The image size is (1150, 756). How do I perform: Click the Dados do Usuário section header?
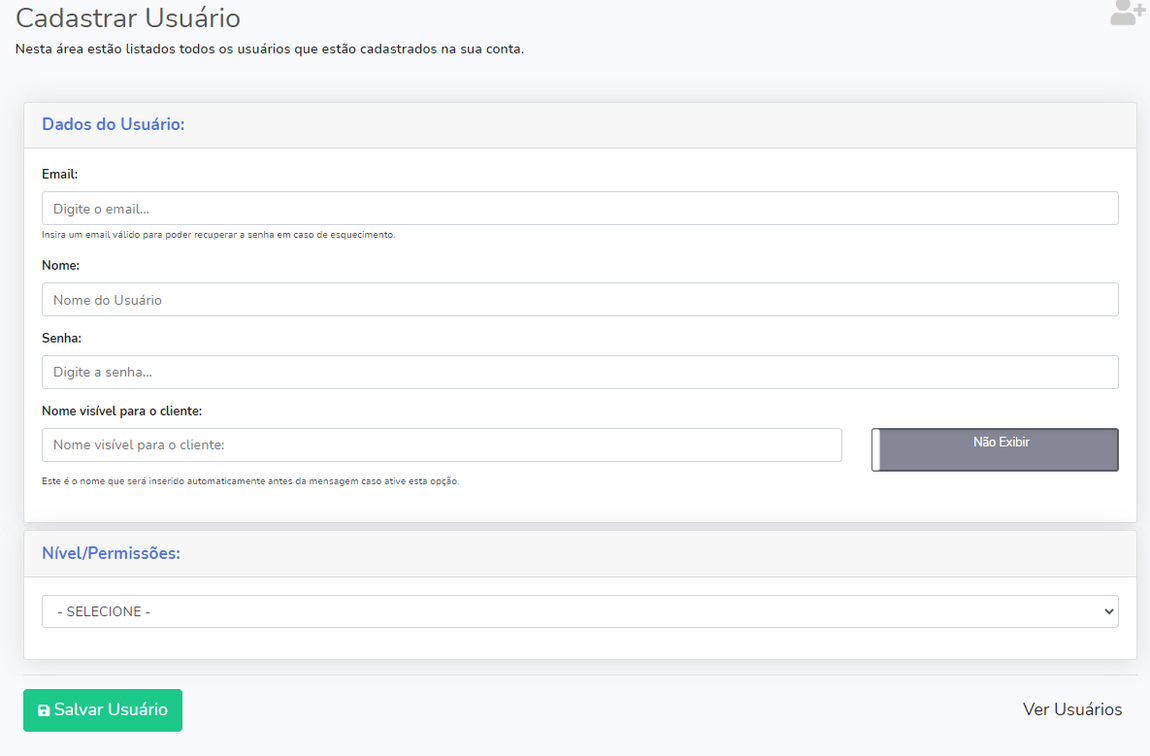point(113,125)
